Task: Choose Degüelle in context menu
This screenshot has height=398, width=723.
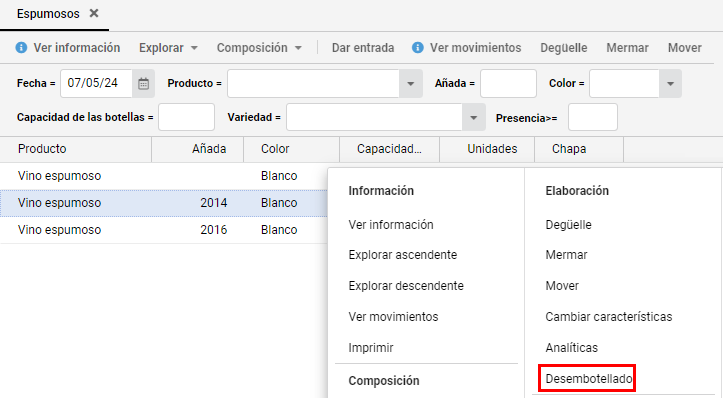Action: pos(568,225)
